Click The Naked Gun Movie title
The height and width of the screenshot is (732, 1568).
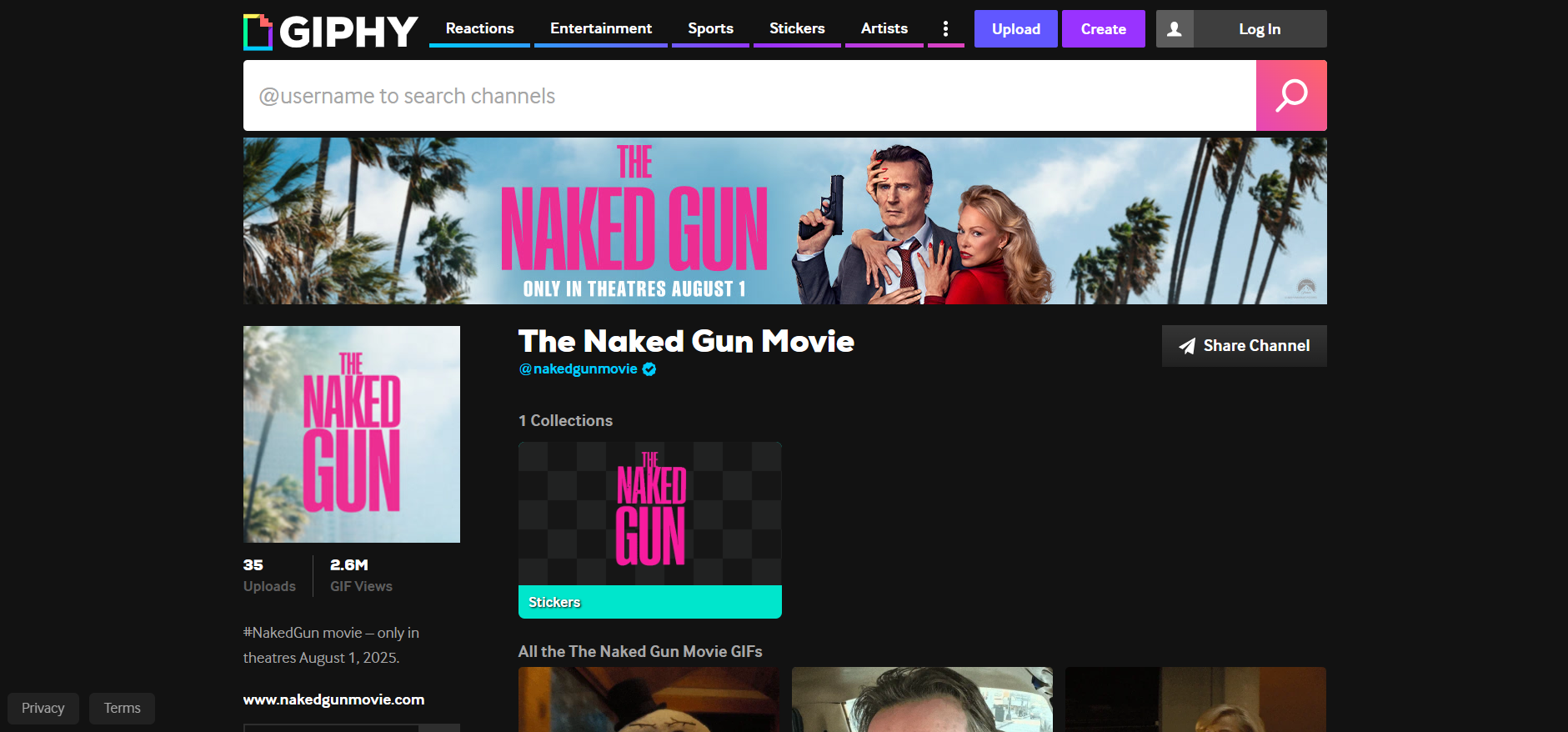(x=686, y=341)
